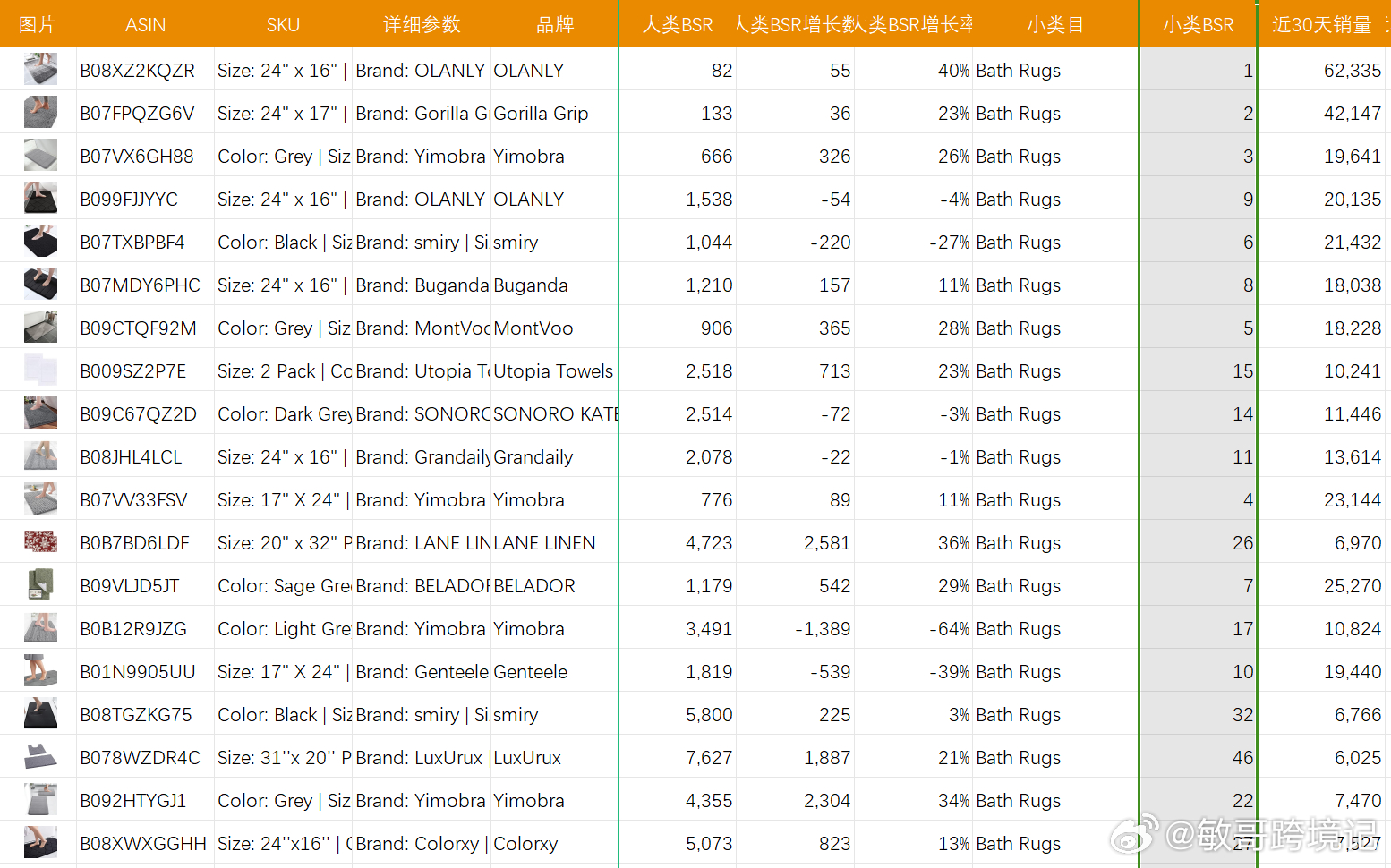Open the product image in the B07FPQZG6V row
This screenshot has height=868, width=1391.
point(40,113)
